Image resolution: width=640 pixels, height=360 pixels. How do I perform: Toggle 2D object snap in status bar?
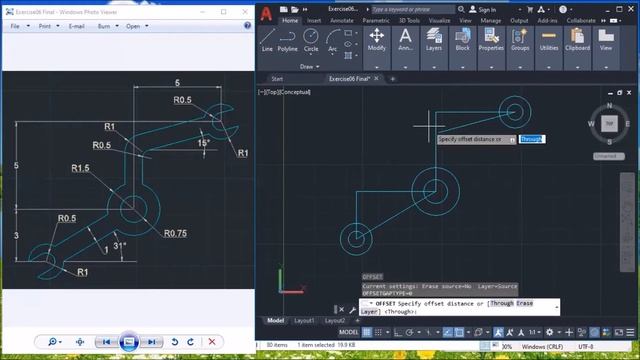(459, 332)
